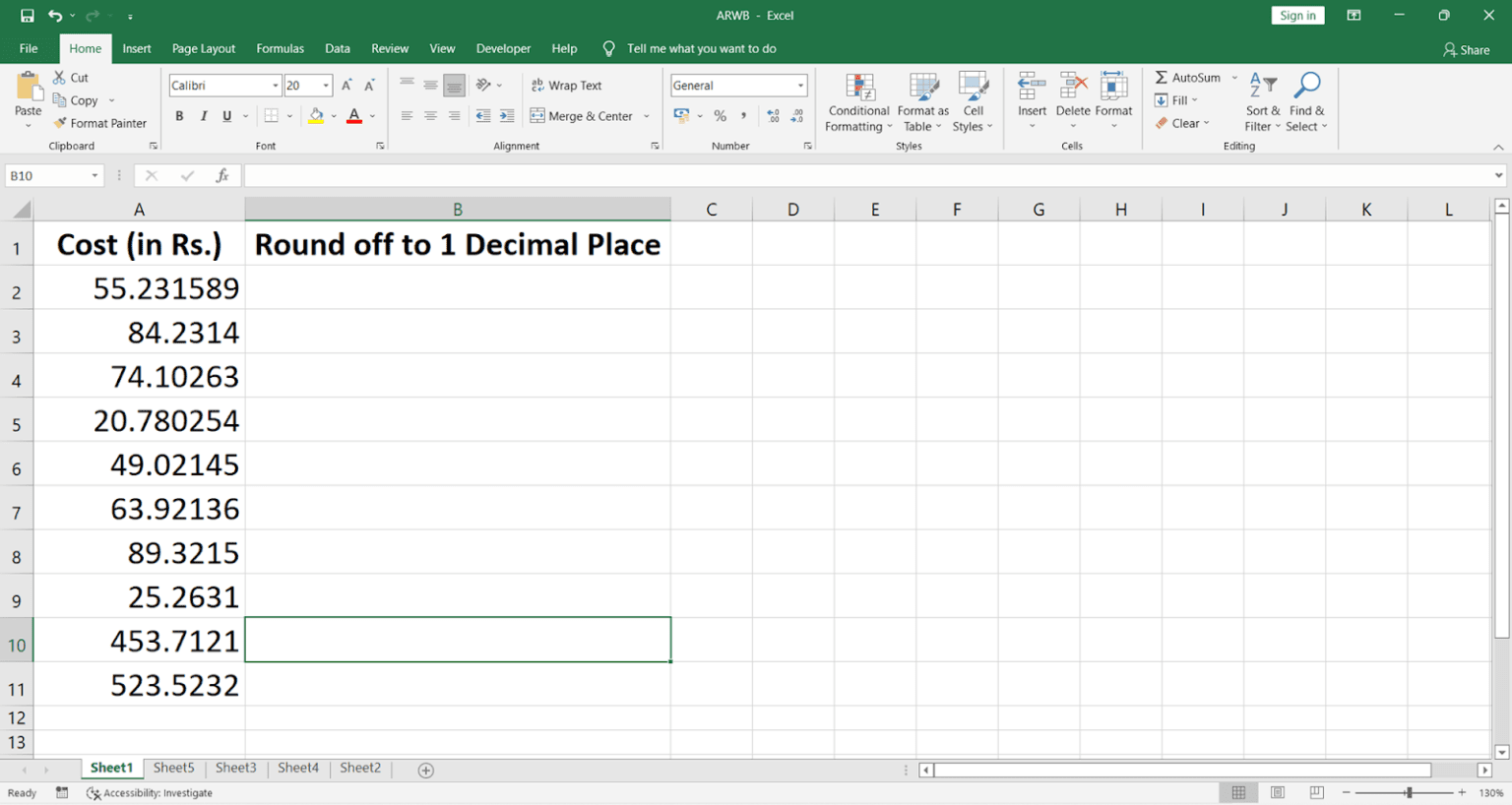Switch to the Formulas ribbon tab
This screenshot has width=1512, height=805.
(280, 47)
